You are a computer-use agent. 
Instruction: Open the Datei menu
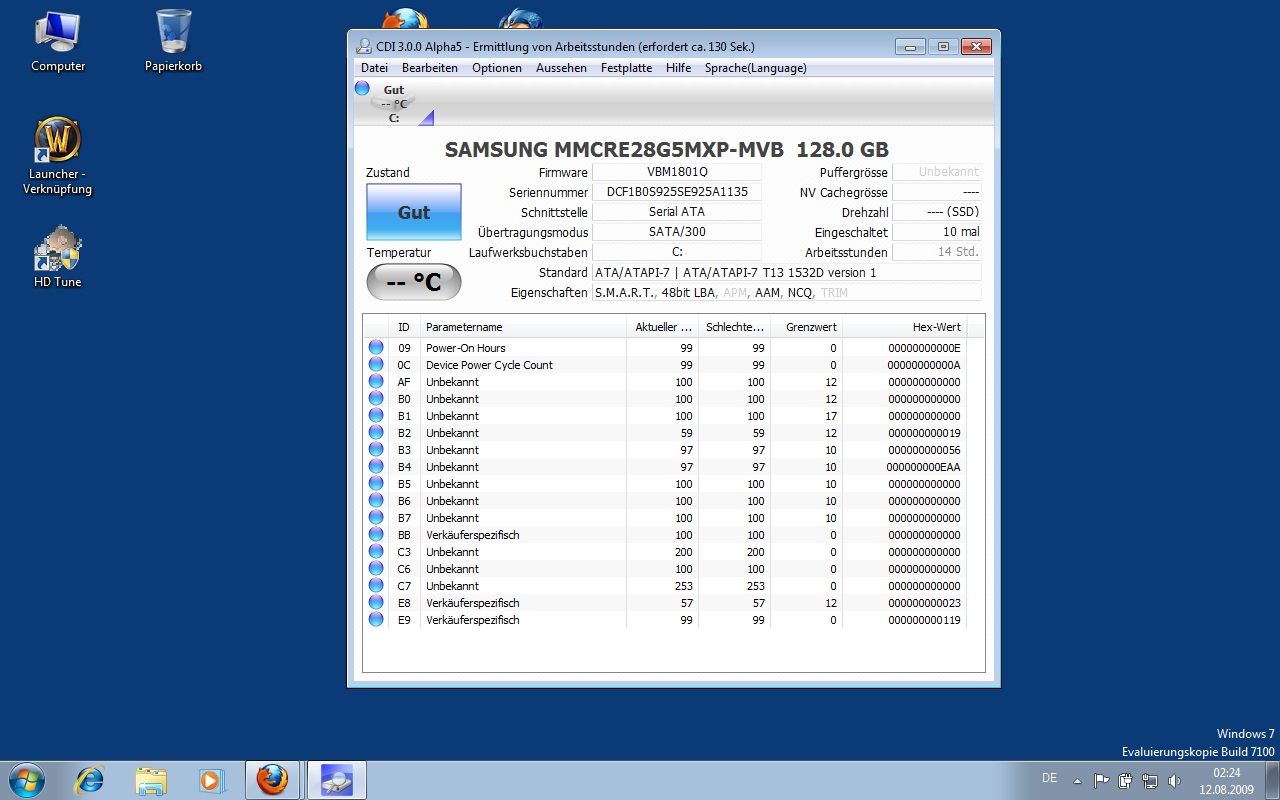(374, 68)
